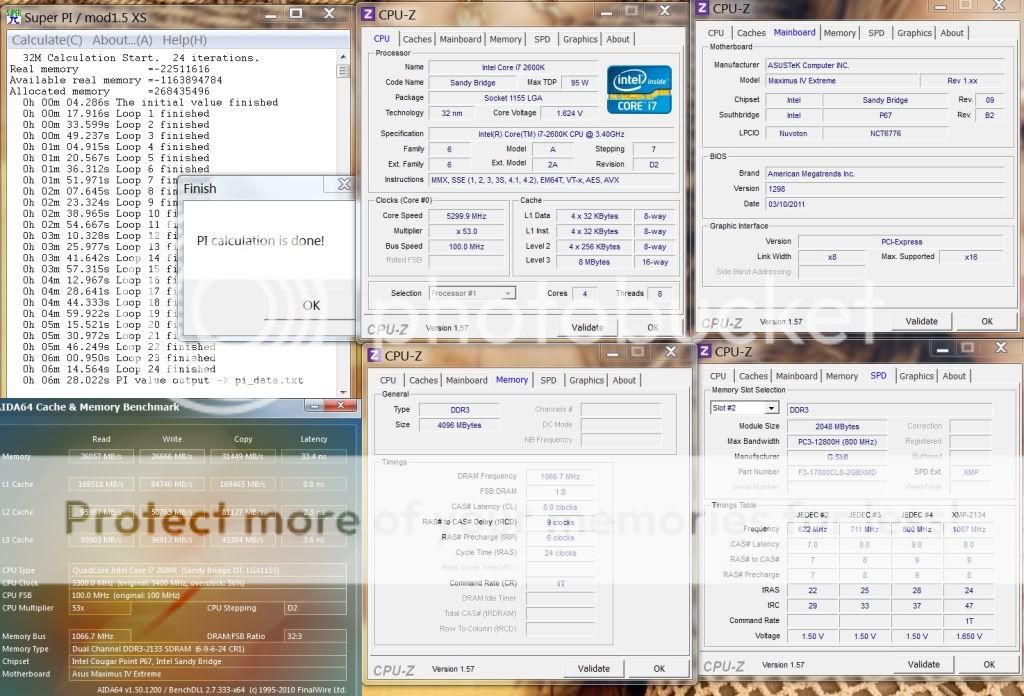The image size is (1024, 696).
Task: Go to Graphics tab in the CPU-Z memory slot window
Action: point(916,376)
